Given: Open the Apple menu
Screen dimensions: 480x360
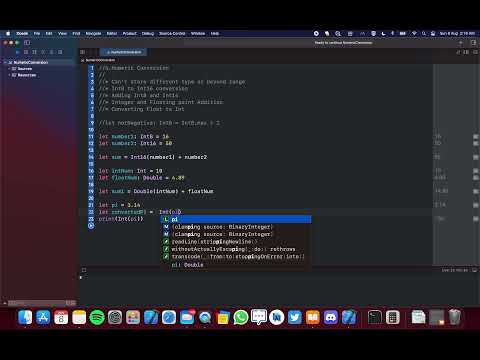Looking at the screenshot, I should [8, 33].
